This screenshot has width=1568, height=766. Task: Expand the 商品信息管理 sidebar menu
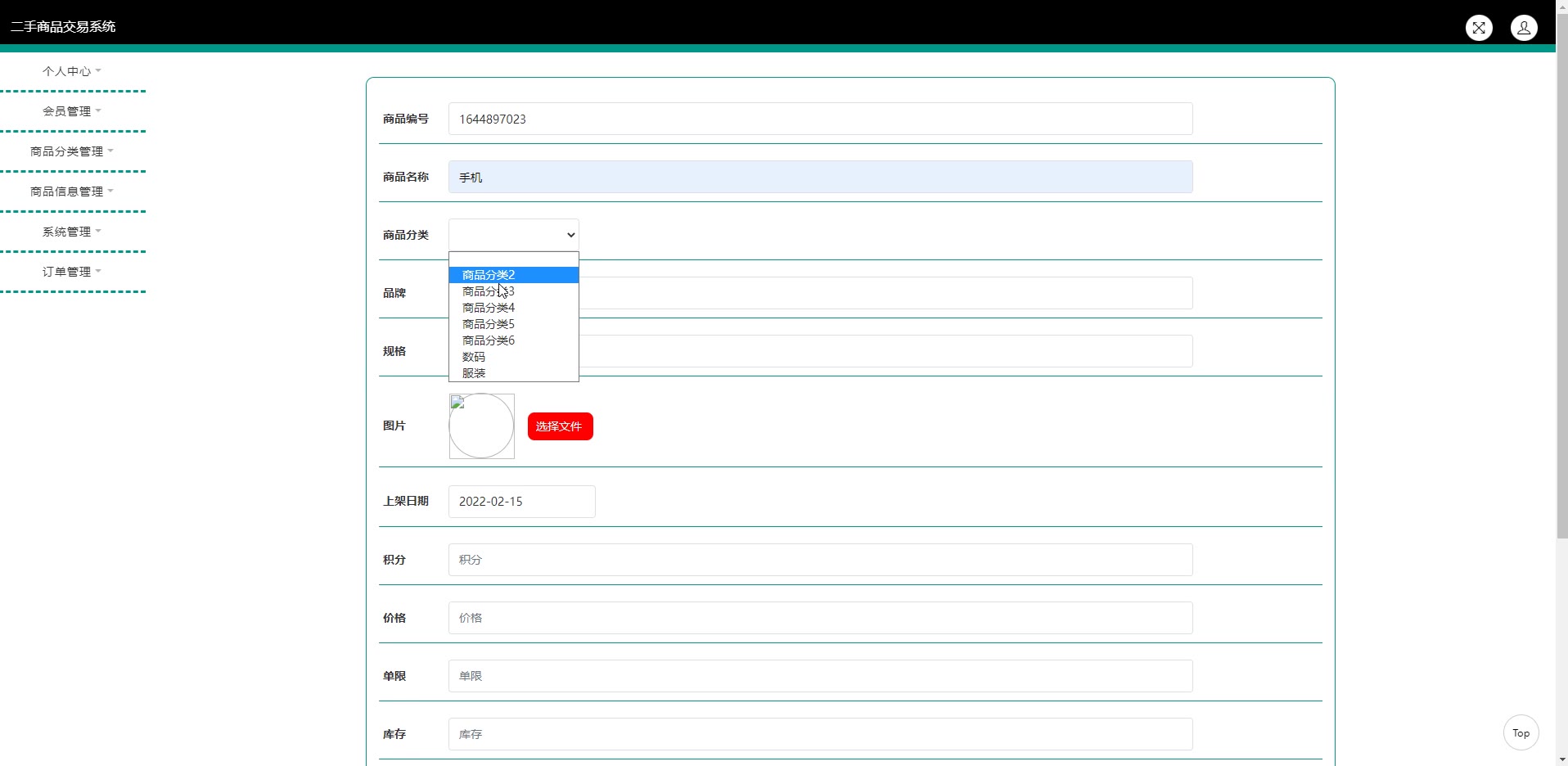point(72,191)
